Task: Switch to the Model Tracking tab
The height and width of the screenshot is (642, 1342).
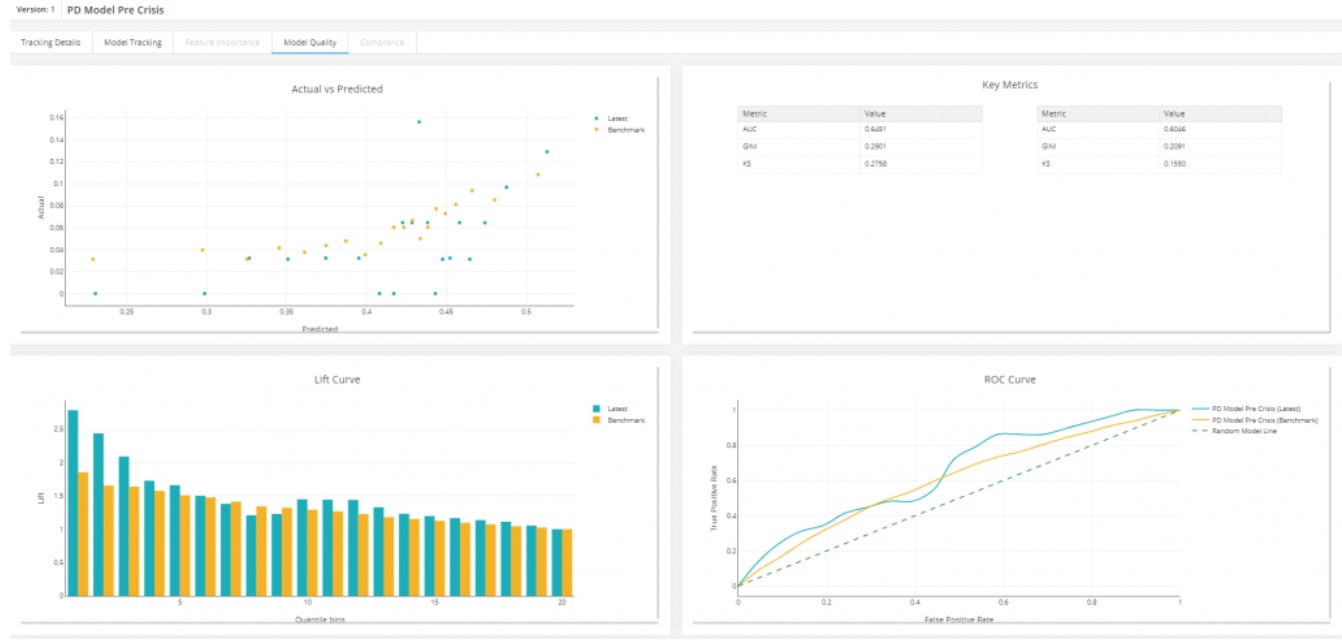Action: 132,43
